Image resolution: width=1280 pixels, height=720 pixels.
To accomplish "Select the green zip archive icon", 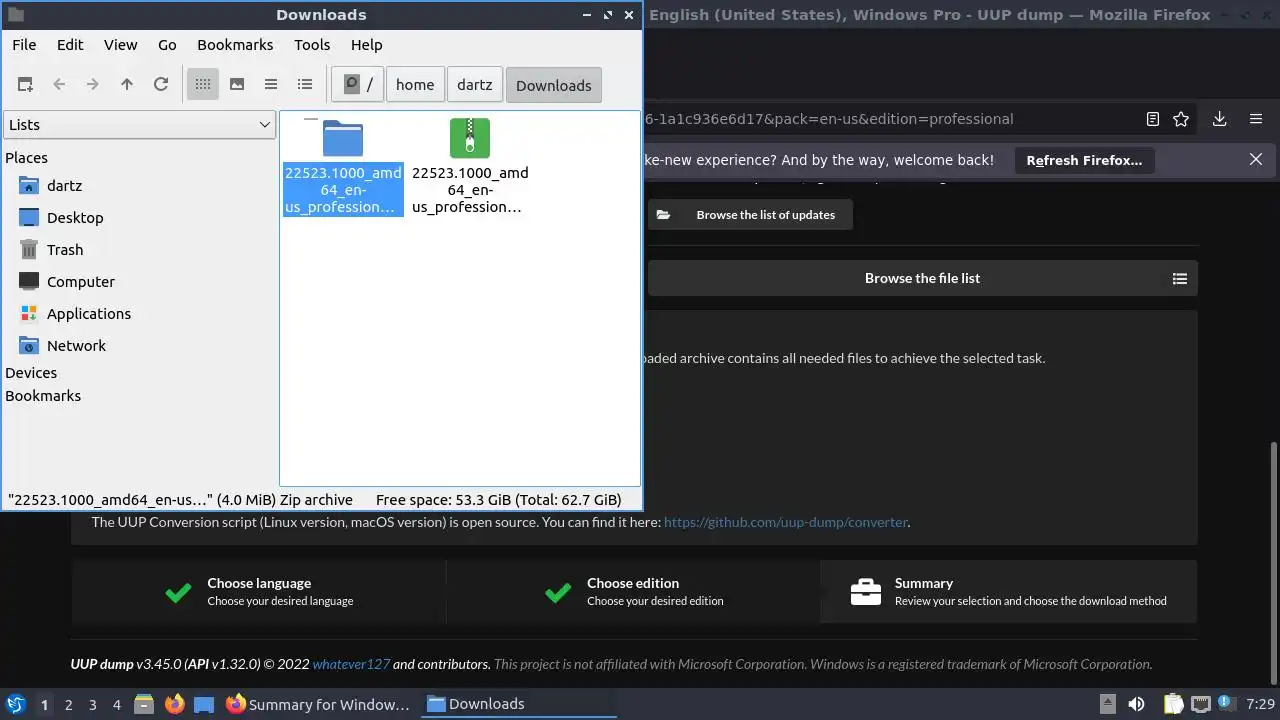I will coord(470,138).
